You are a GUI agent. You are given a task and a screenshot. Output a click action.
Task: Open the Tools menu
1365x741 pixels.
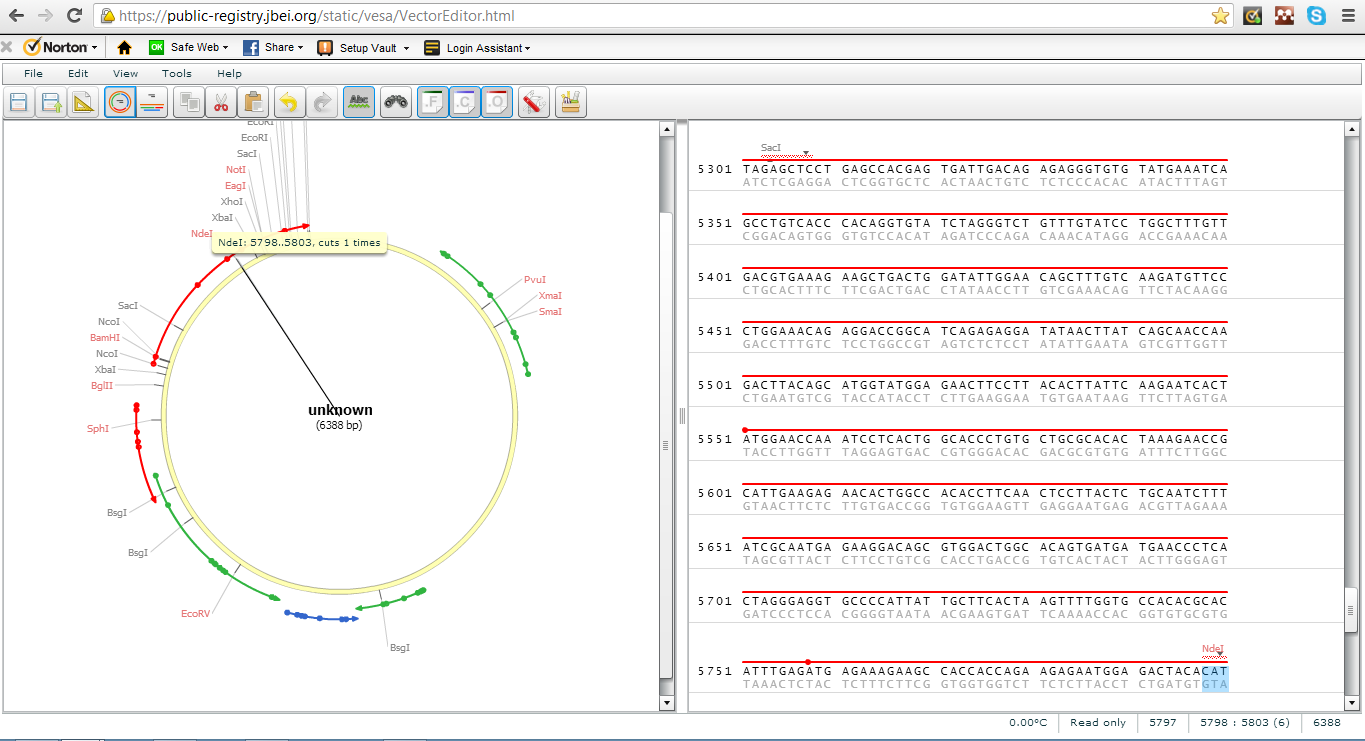pyautogui.click(x=176, y=73)
